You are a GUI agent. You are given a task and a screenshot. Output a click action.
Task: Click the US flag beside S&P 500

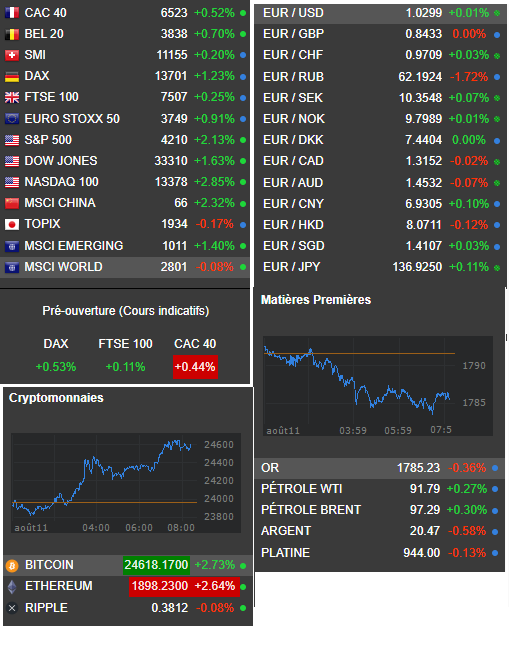click(12, 140)
